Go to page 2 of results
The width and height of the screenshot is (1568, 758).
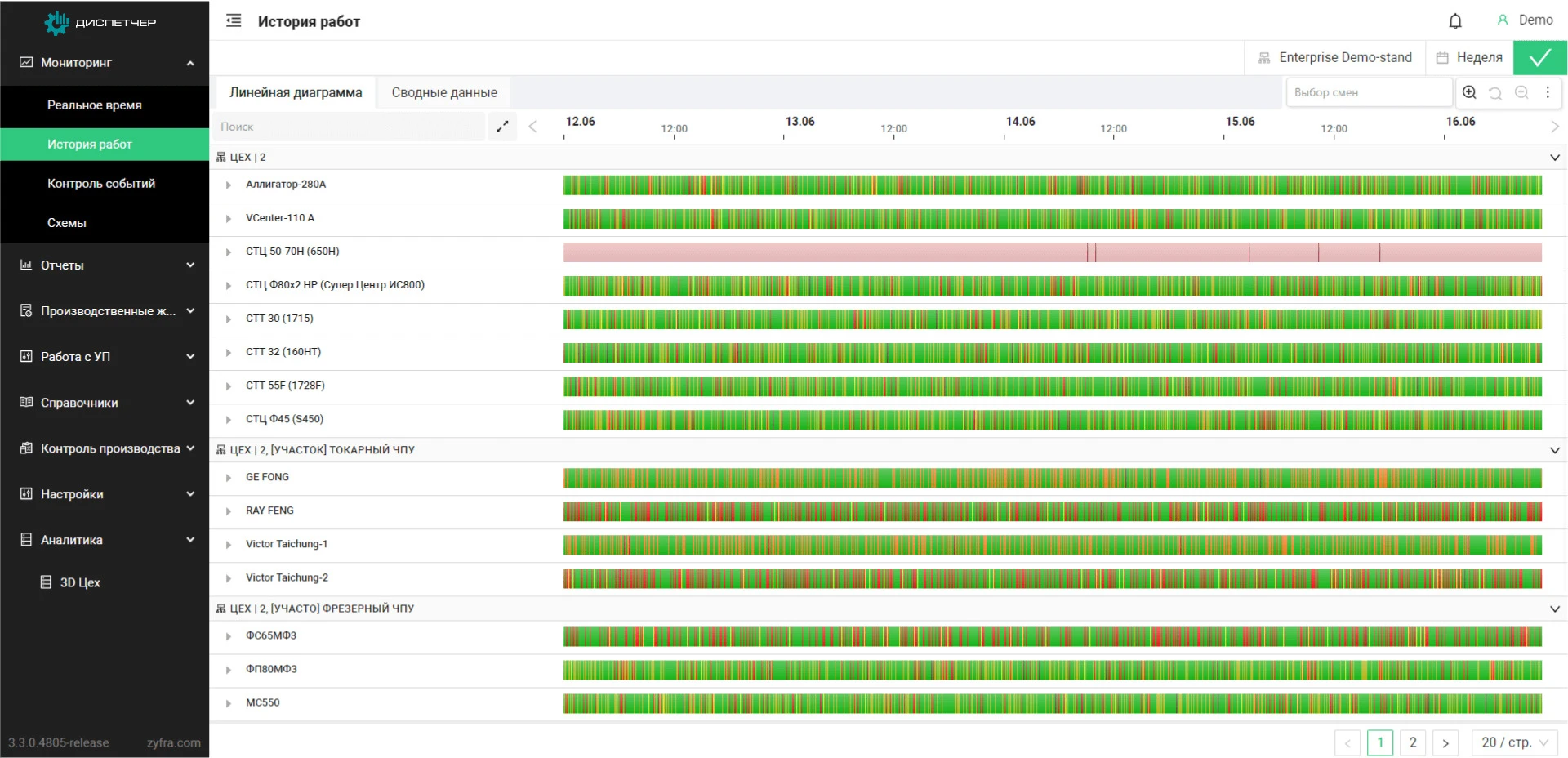tap(1413, 742)
